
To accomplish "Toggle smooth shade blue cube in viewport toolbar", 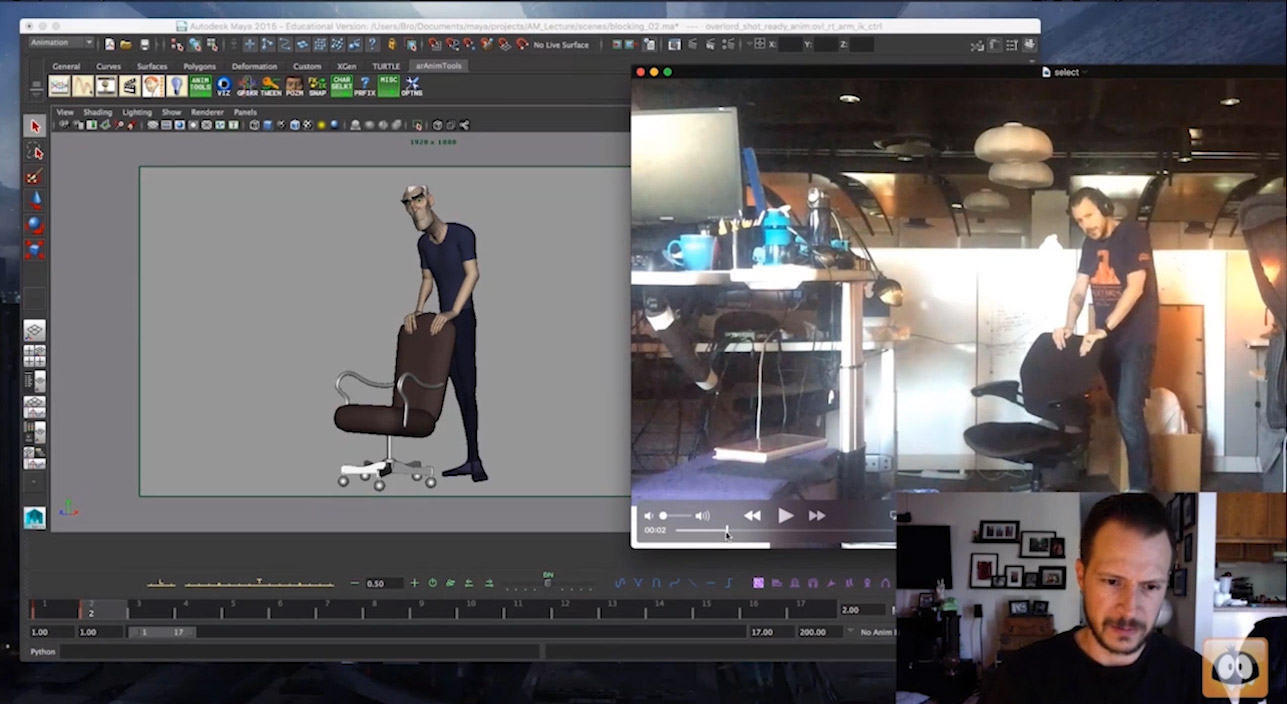I will (x=267, y=125).
